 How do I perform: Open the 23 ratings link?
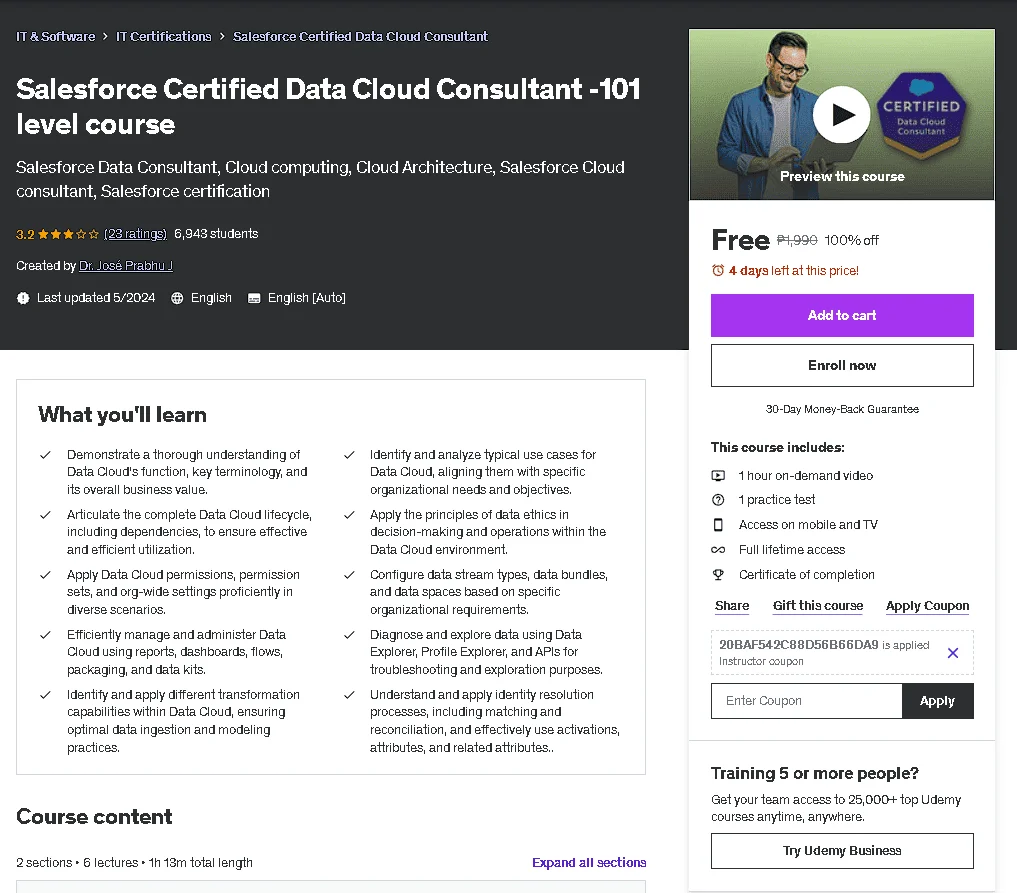point(136,233)
